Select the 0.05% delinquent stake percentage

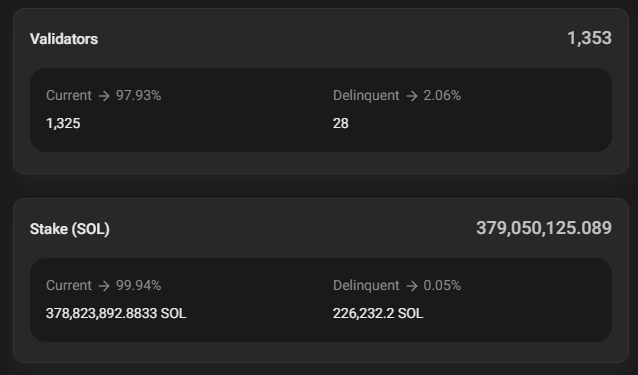pyautogui.click(x=442, y=286)
